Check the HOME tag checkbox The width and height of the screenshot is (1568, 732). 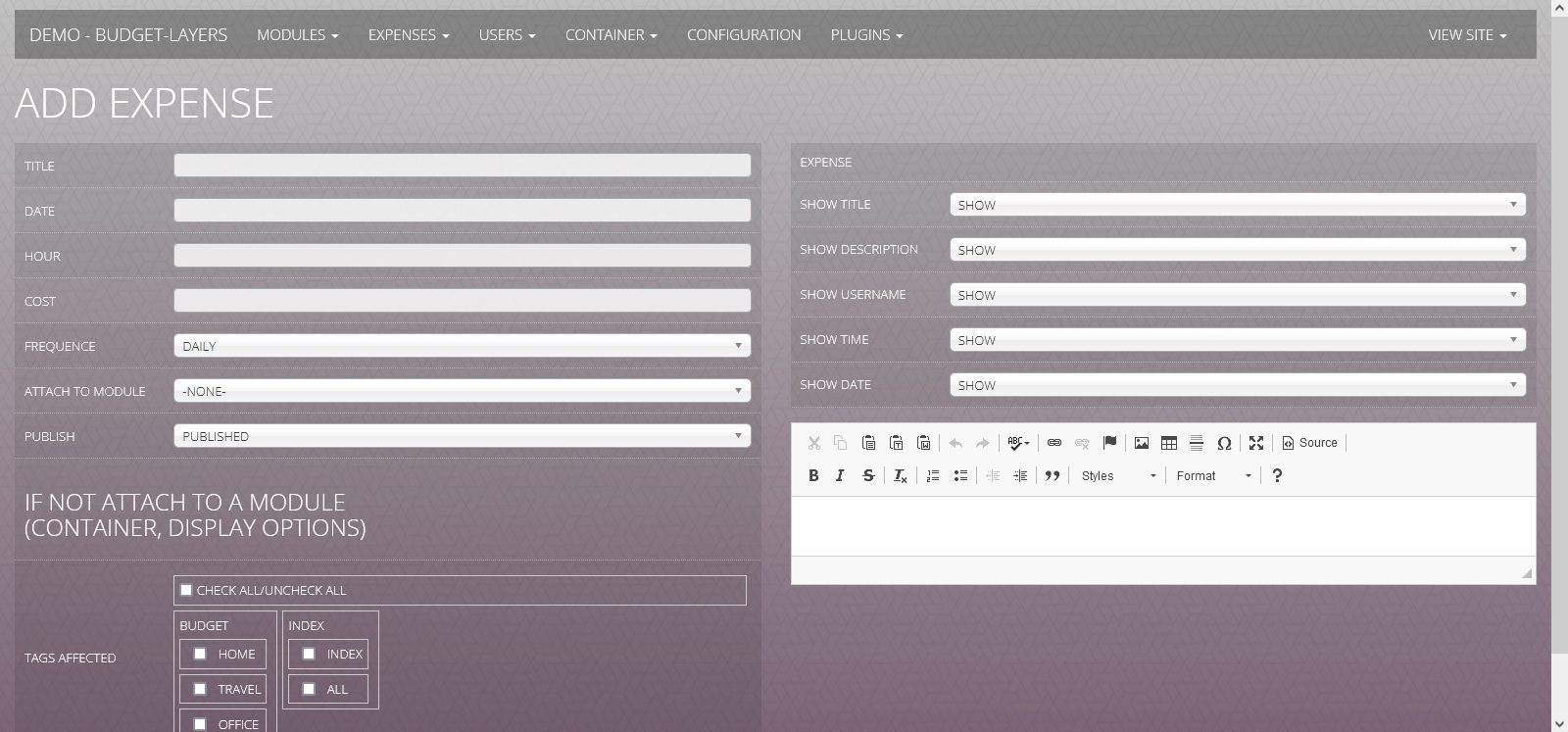point(200,654)
